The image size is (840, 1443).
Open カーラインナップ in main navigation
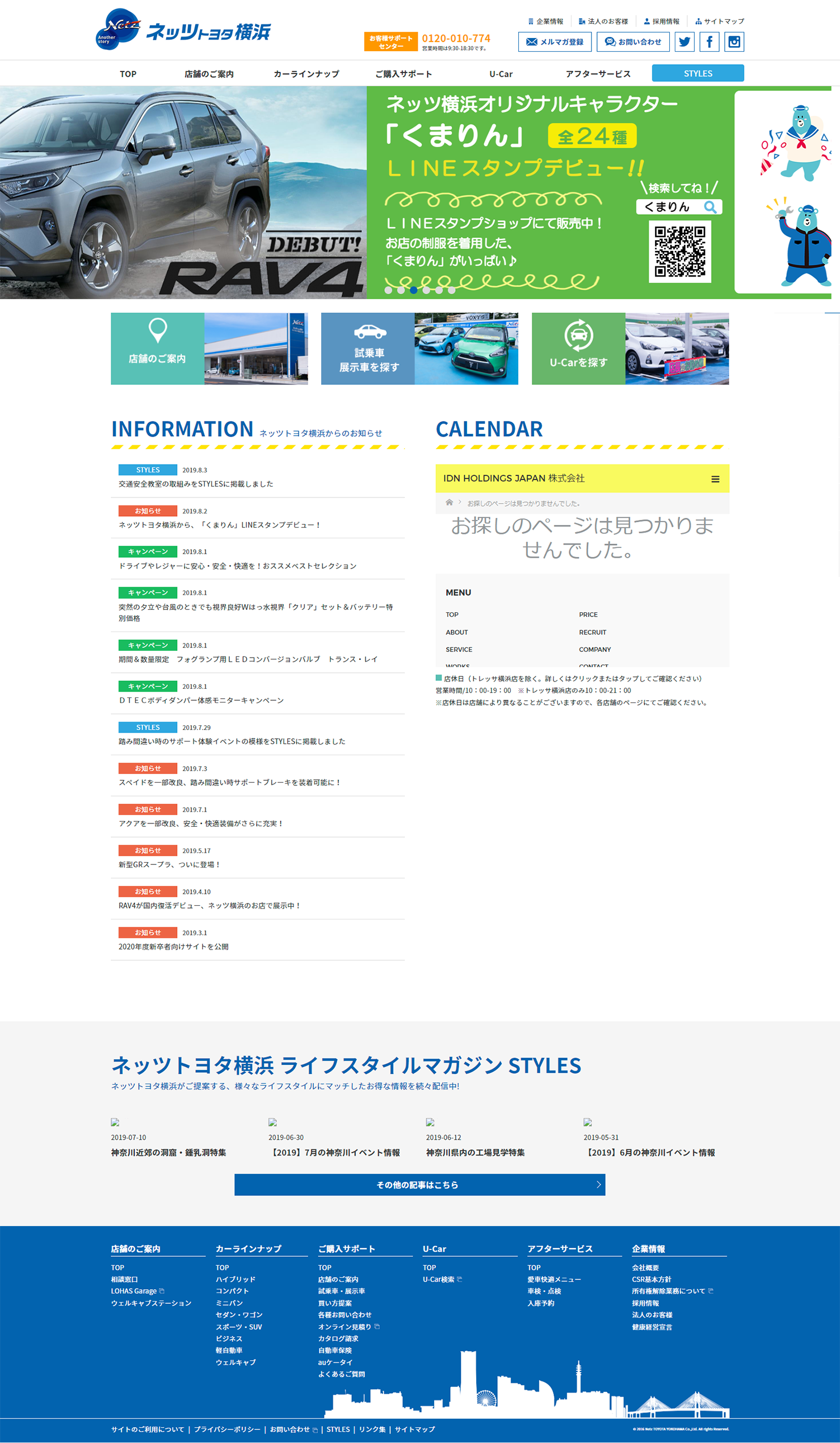(x=306, y=74)
